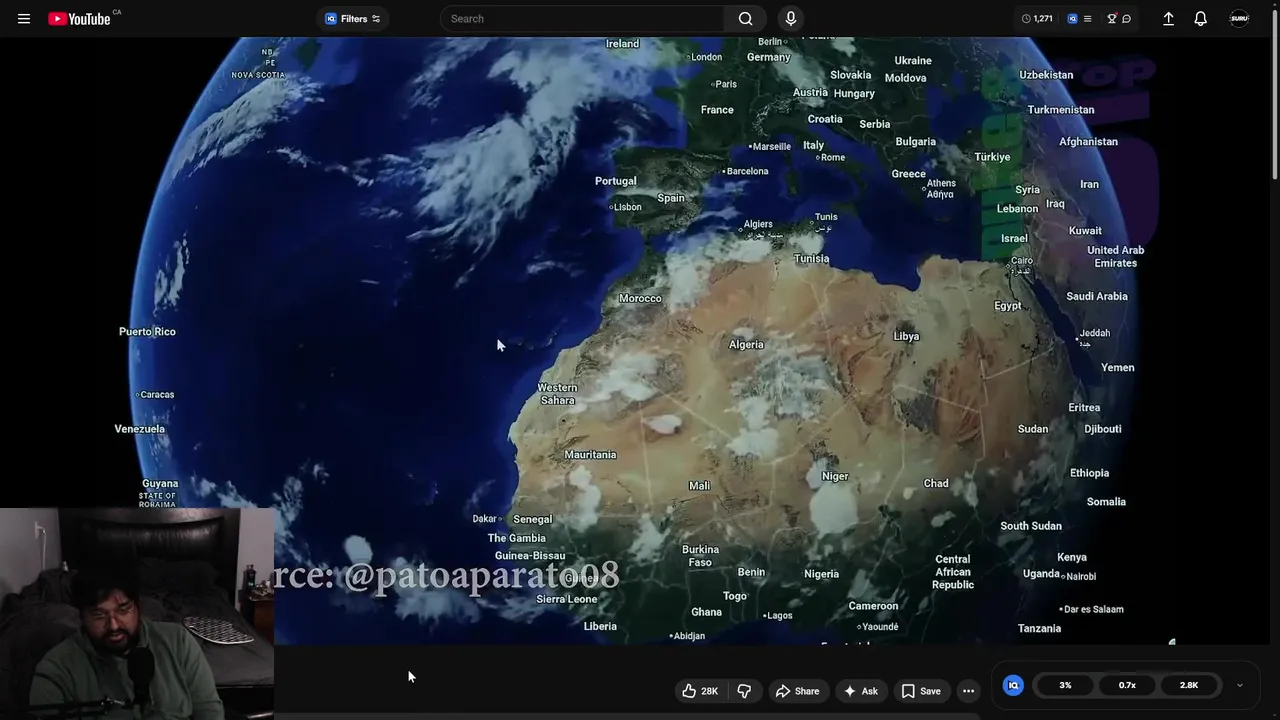Open the SURU account avatar menu
Image resolution: width=1280 pixels, height=720 pixels.
click(x=1239, y=19)
